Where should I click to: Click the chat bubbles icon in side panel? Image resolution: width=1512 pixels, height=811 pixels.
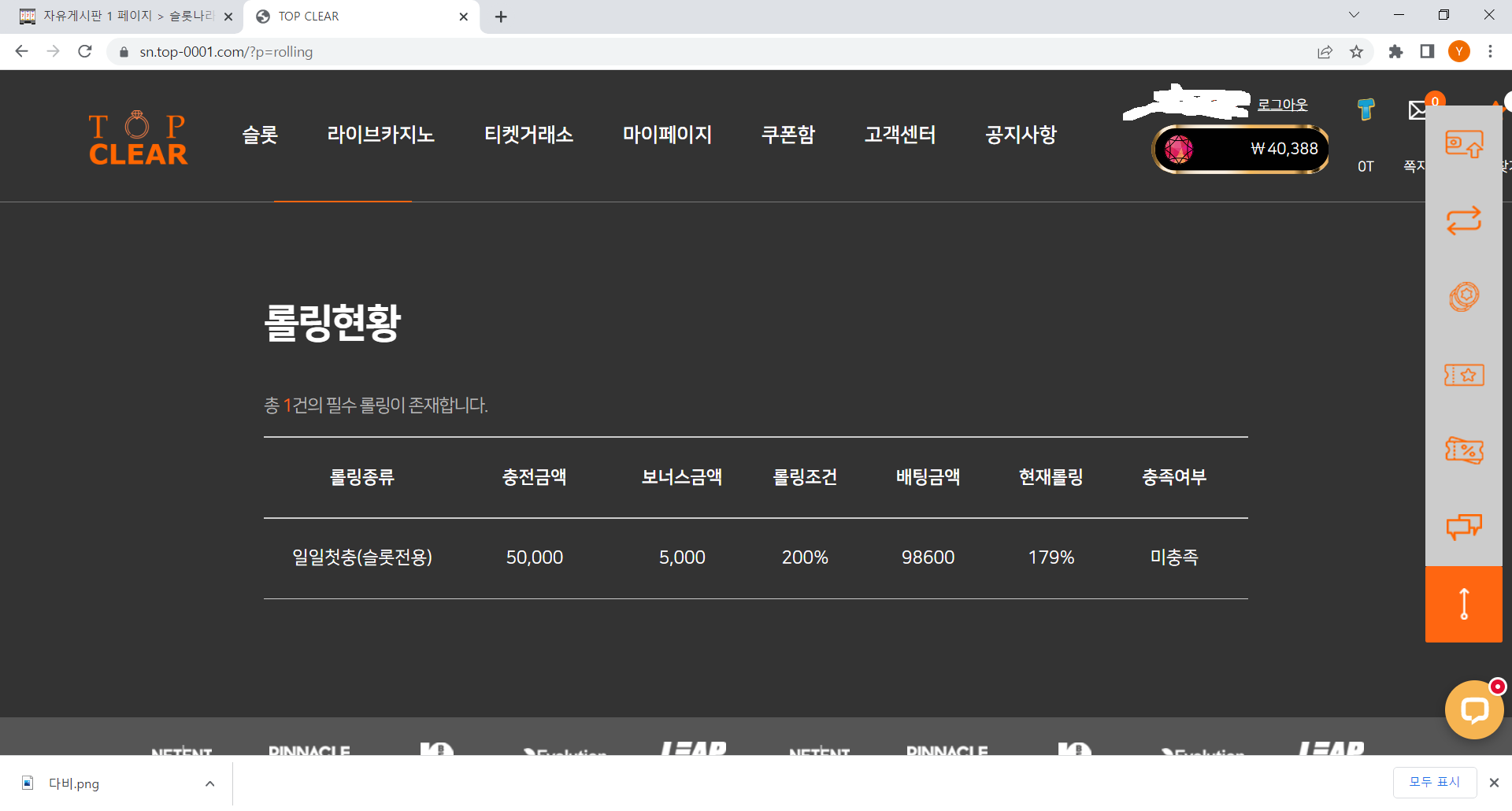tap(1464, 526)
